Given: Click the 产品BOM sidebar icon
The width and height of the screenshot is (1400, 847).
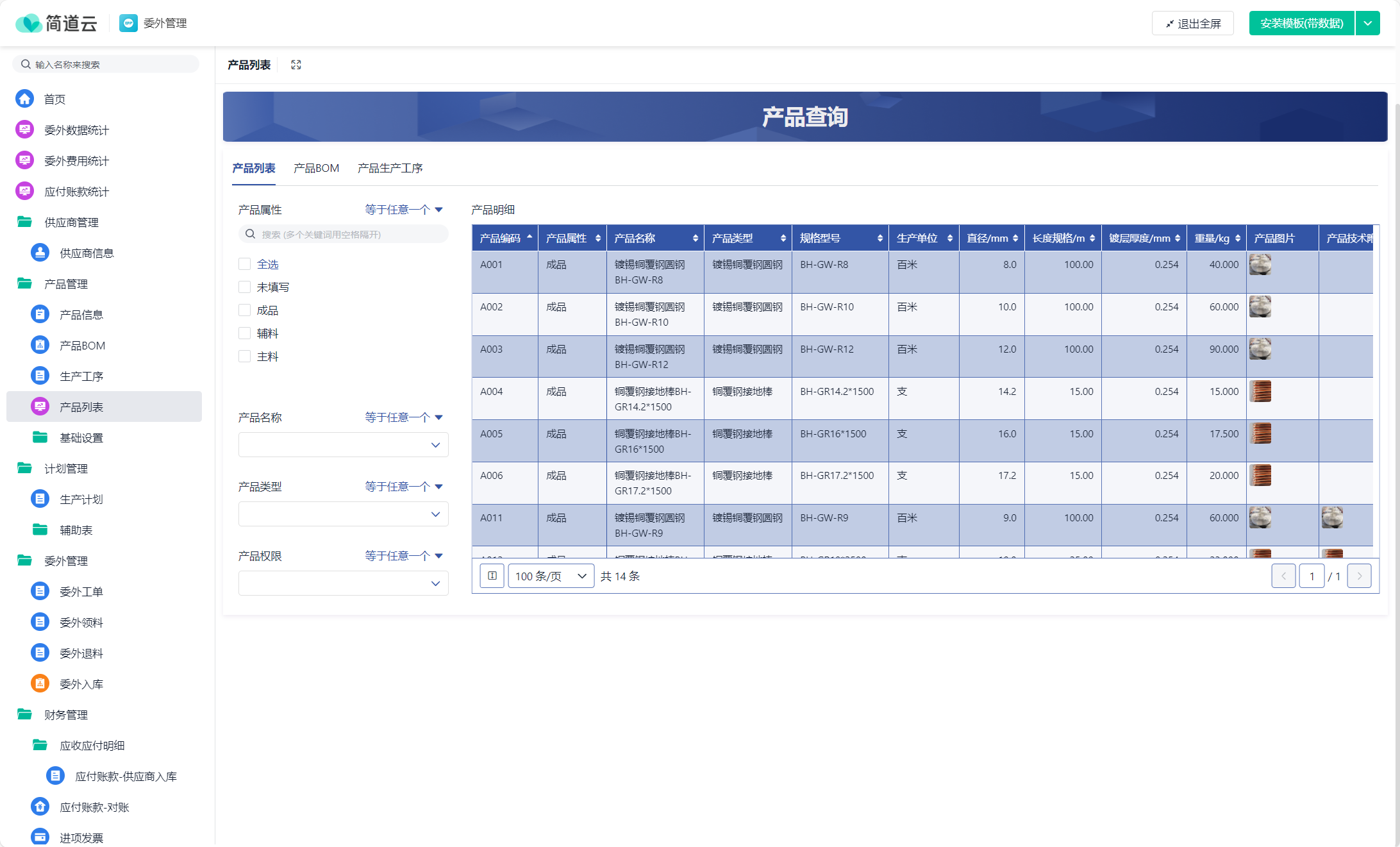Looking at the screenshot, I should click(40, 345).
